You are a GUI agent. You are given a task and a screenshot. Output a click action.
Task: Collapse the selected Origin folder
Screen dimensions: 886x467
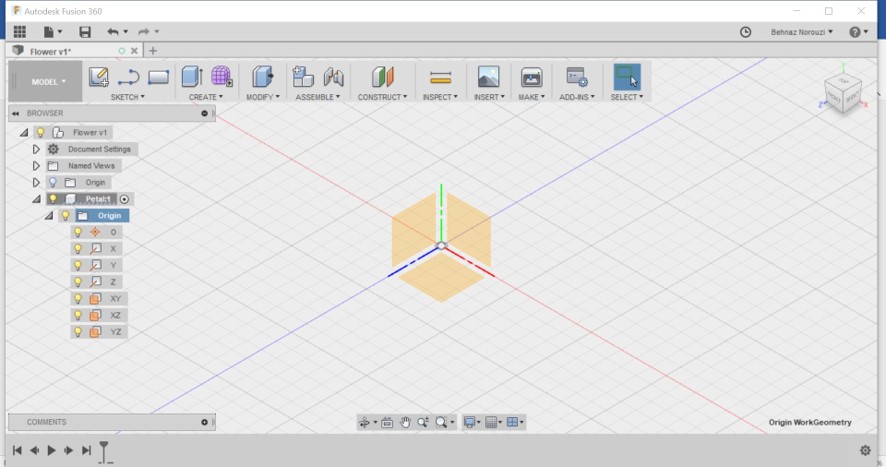[x=49, y=215]
